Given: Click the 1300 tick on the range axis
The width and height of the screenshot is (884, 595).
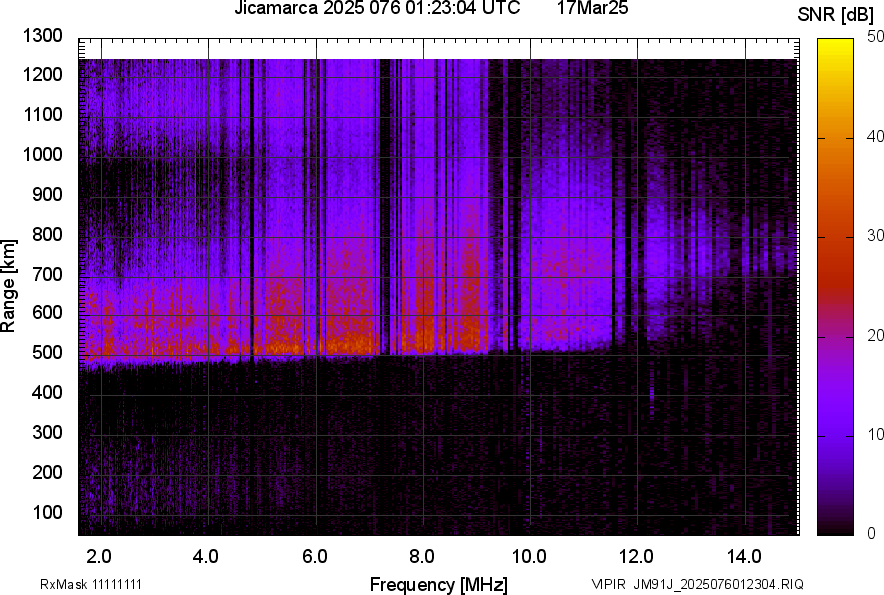Looking at the screenshot, I should click(x=46, y=36).
